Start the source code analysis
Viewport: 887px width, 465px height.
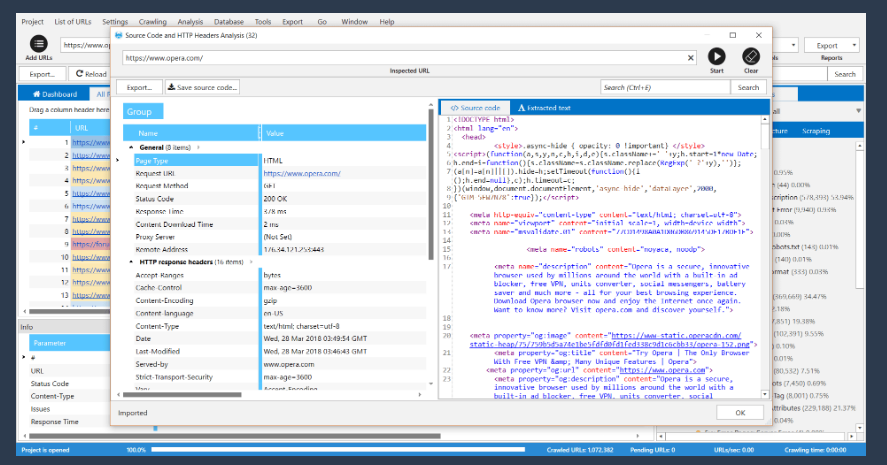[x=717, y=56]
